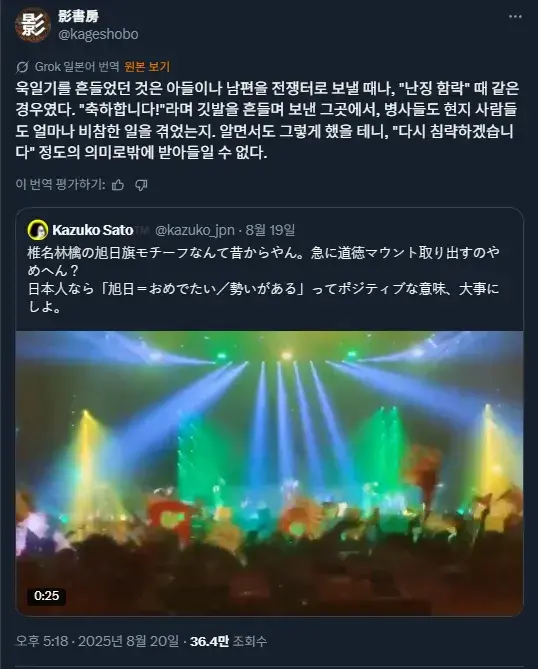This screenshot has height=669, width=538.
Task: Open the Kazuko Sato display name
Action: 93,230
